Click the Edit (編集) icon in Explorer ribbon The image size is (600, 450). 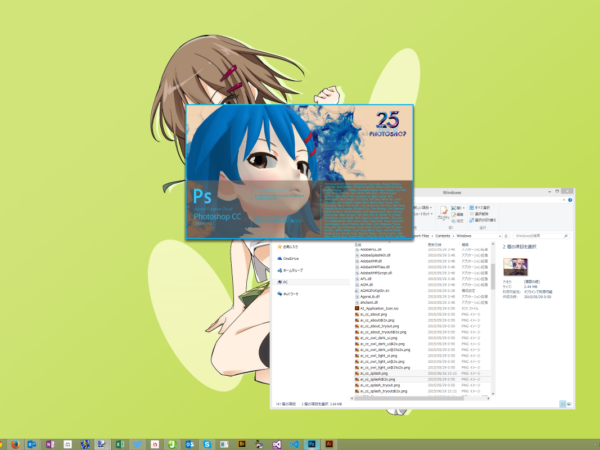tap(458, 214)
